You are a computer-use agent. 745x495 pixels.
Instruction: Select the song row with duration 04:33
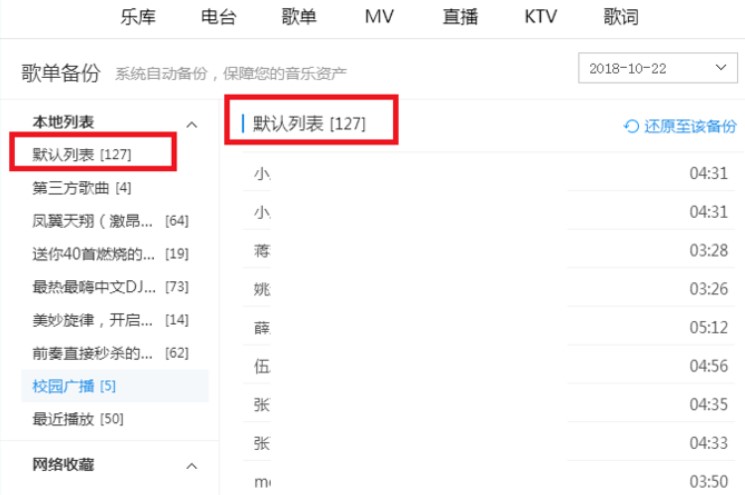click(488, 443)
